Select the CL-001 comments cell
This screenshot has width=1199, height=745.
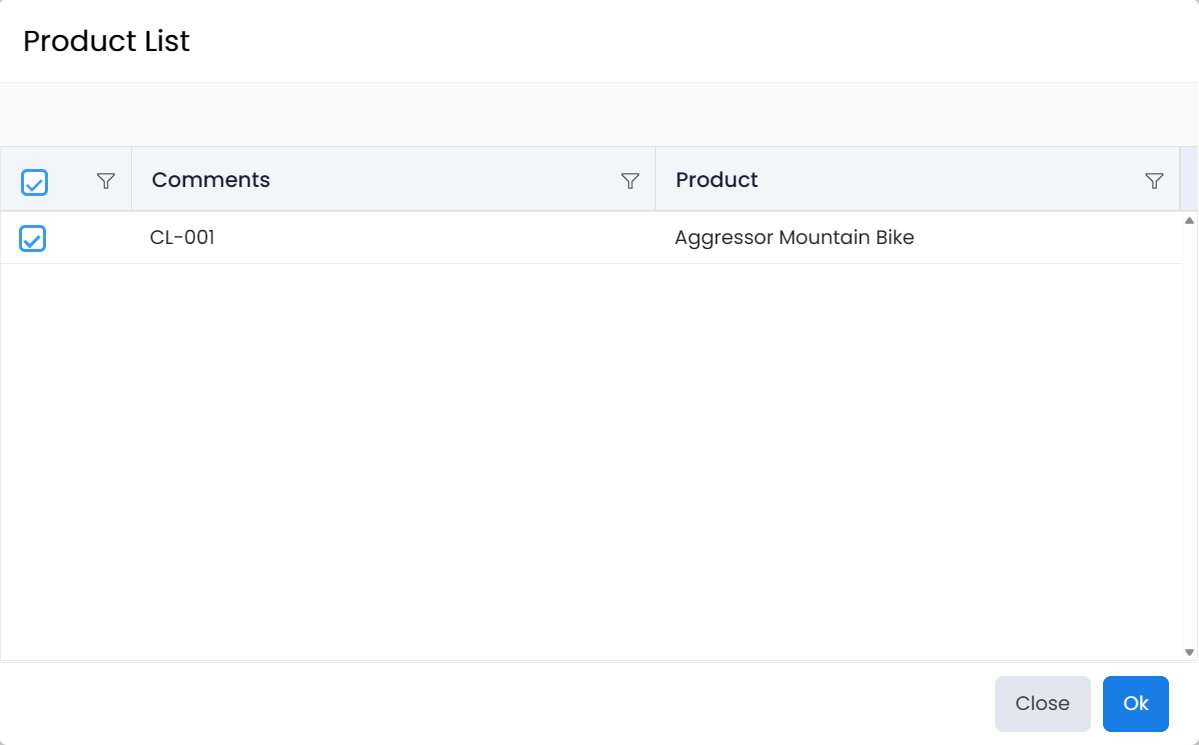tap(183, 238)
